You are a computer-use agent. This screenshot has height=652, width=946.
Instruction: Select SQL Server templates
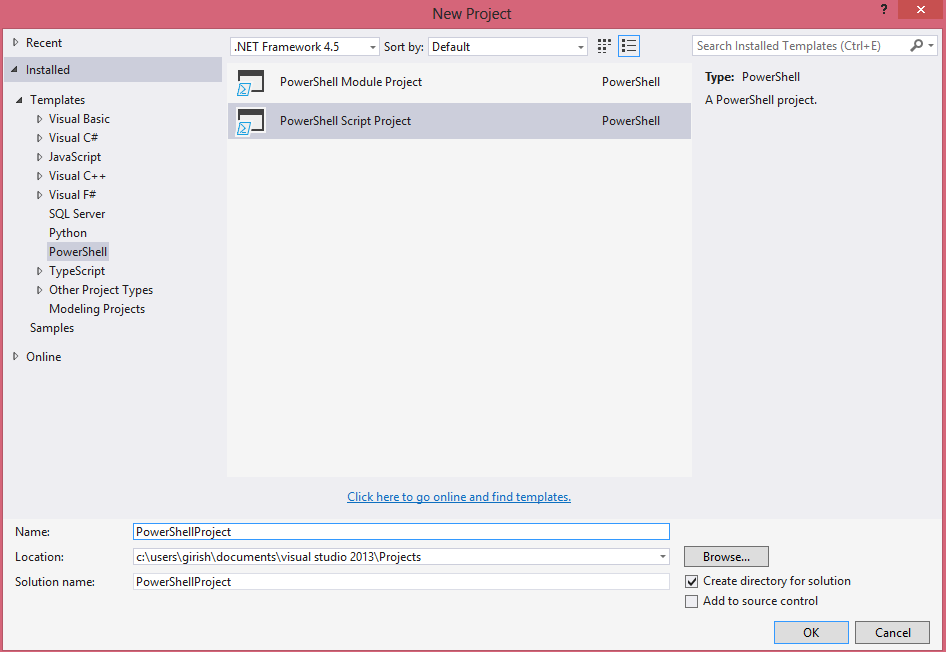coord(77,214)
